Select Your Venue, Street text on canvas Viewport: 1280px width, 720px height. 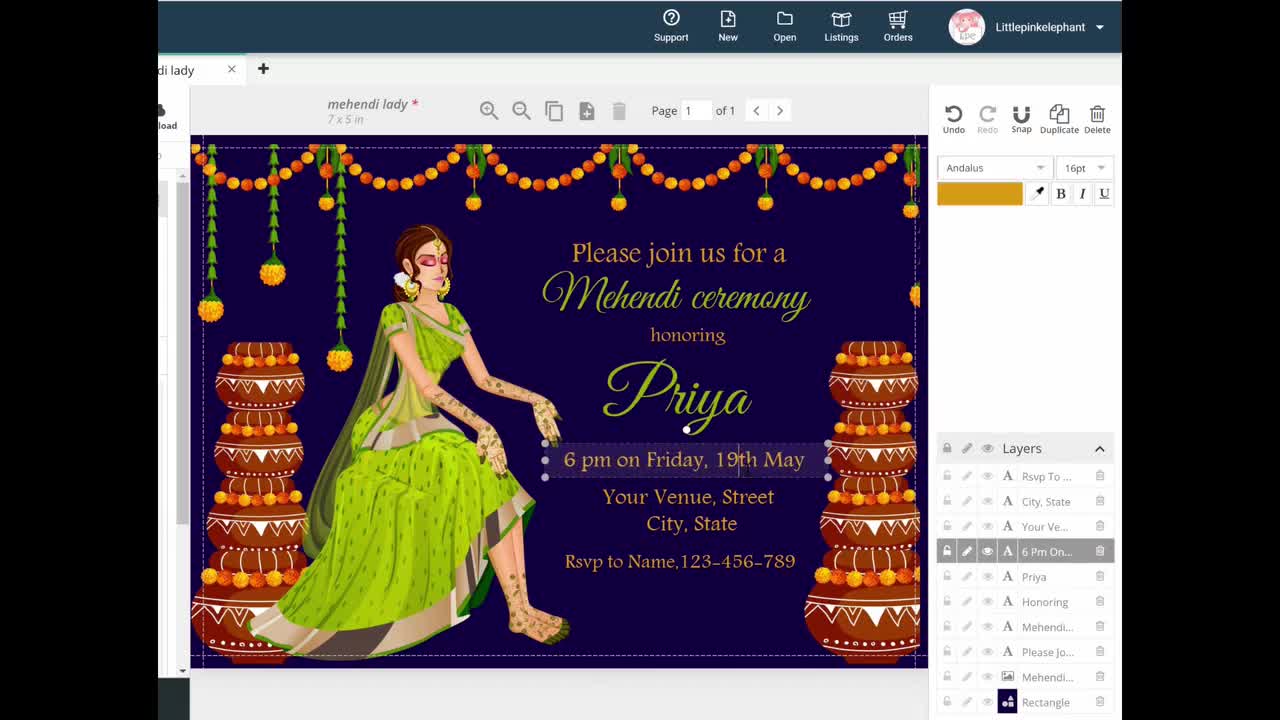[x=688, y=497]
